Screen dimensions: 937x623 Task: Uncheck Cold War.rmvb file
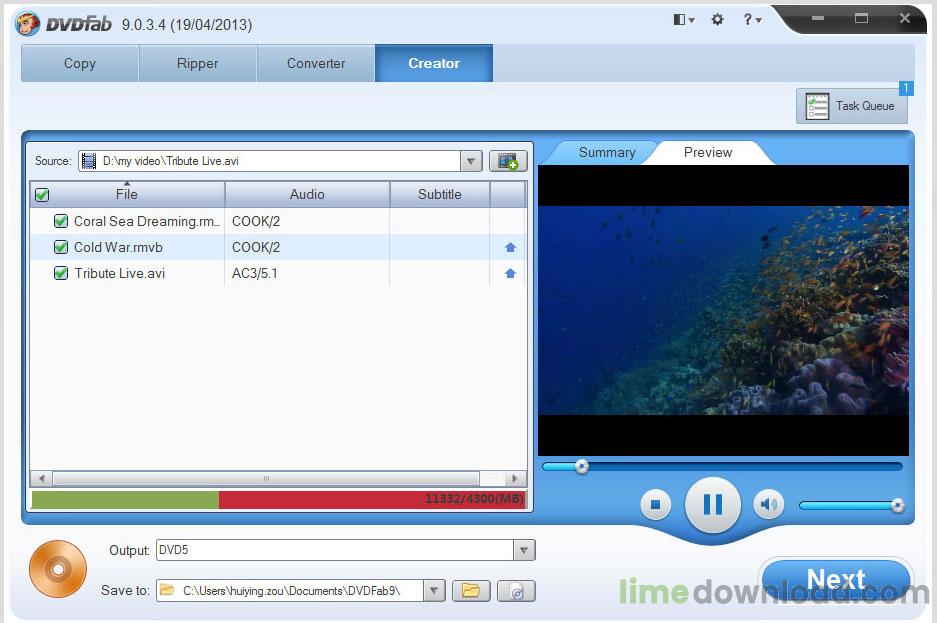click(60, 247)
